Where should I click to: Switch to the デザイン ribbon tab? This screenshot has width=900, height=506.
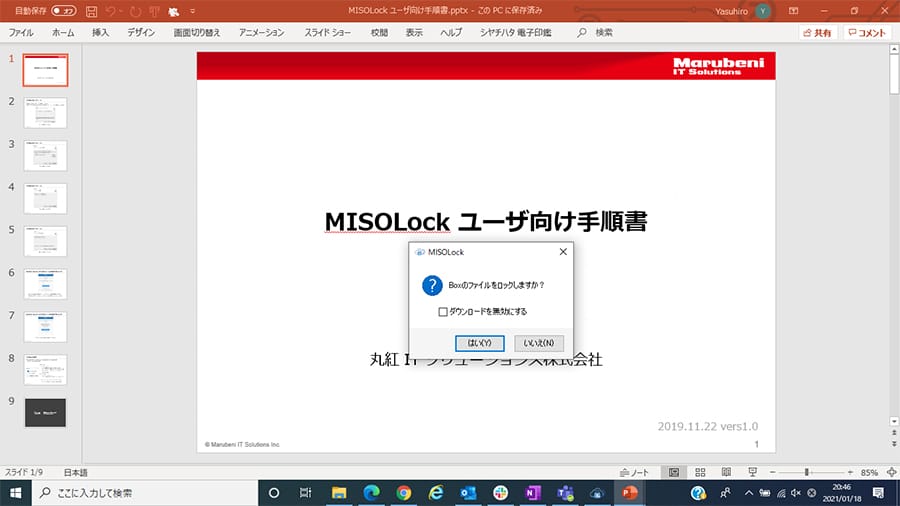point(141,33)
